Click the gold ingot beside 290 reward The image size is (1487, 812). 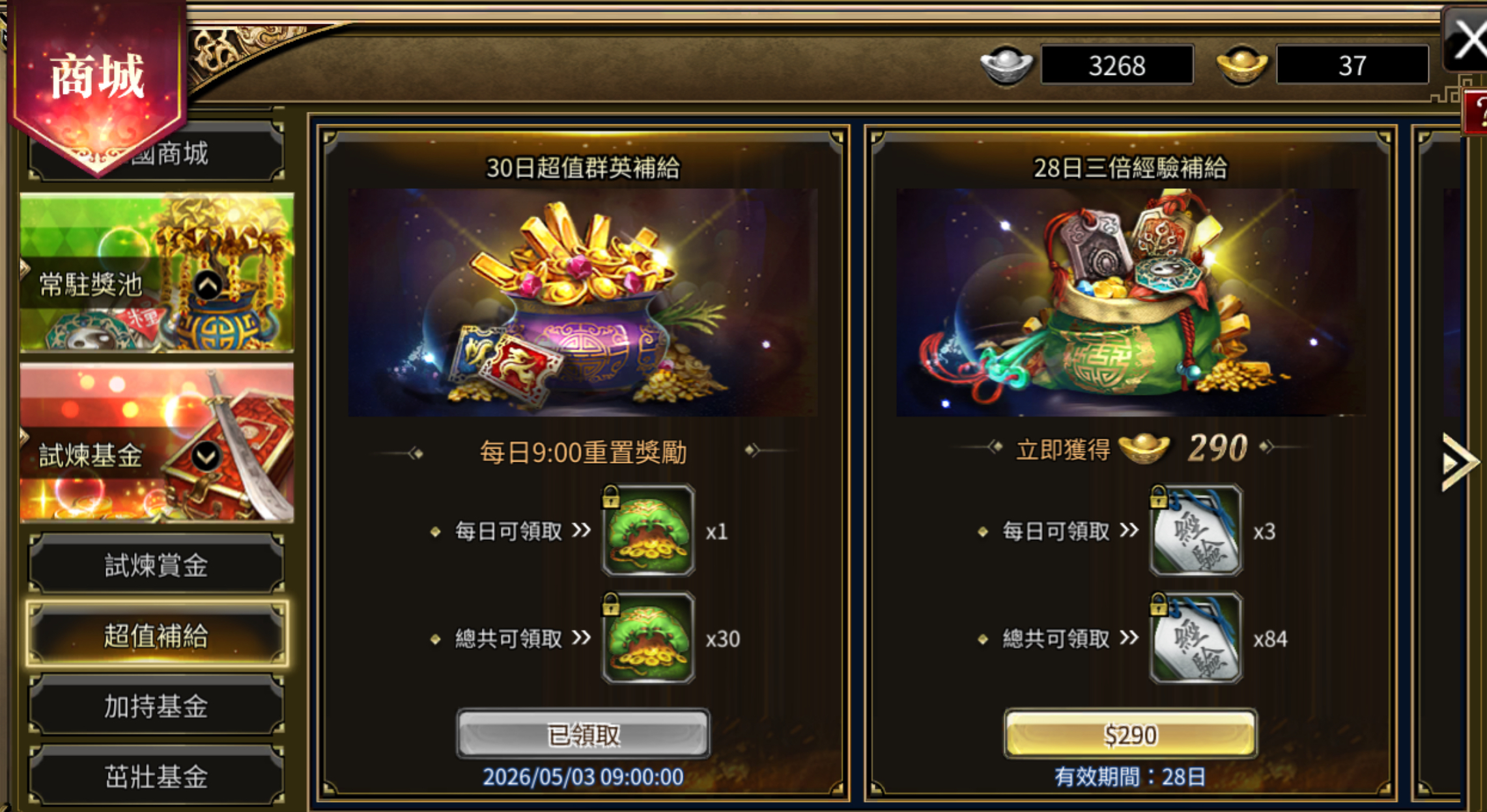click(1144, 448)
